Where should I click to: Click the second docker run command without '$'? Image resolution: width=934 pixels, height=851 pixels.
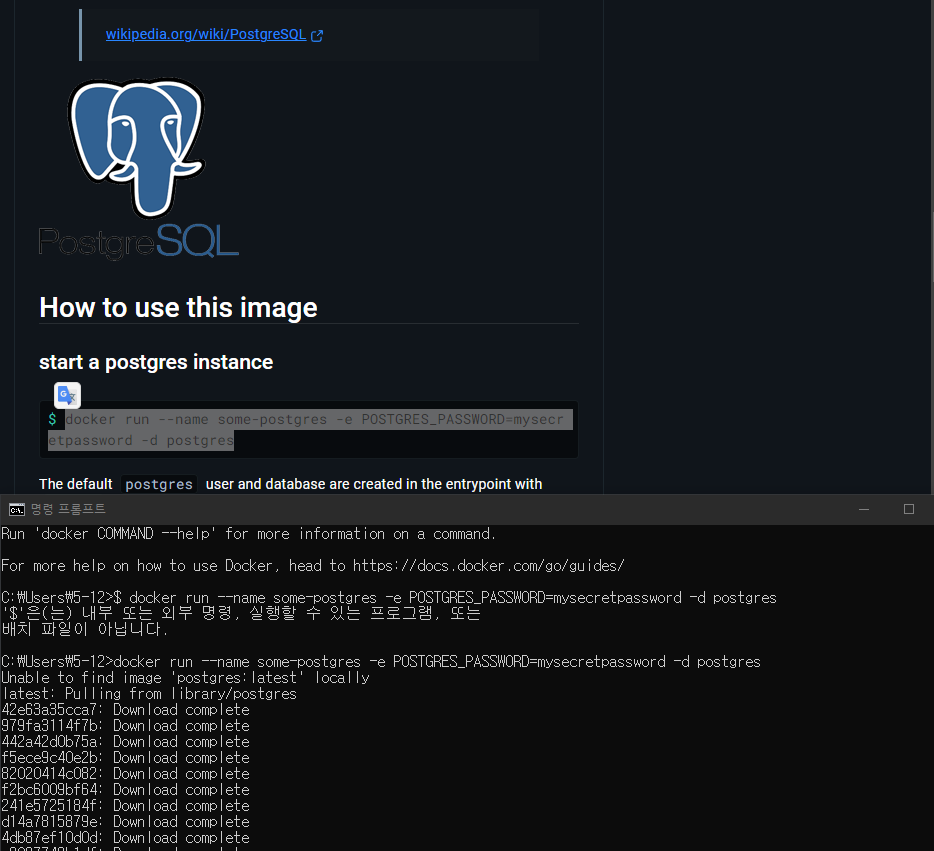pos(381,662)
